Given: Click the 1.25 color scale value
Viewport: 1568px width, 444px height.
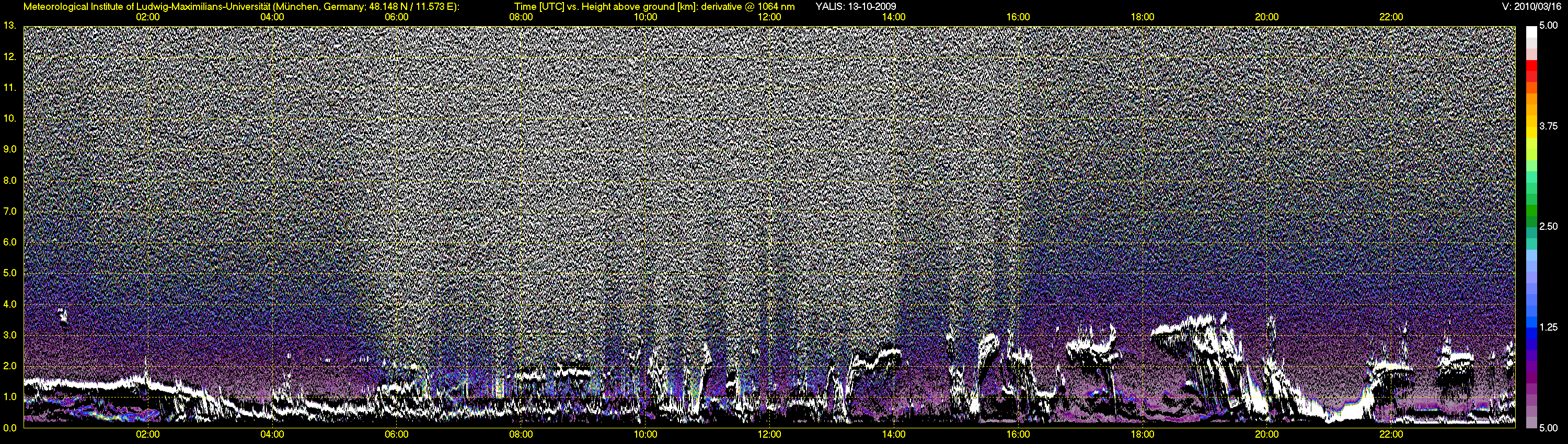Looking at the screenshot, I should [x=1548, y=327].
